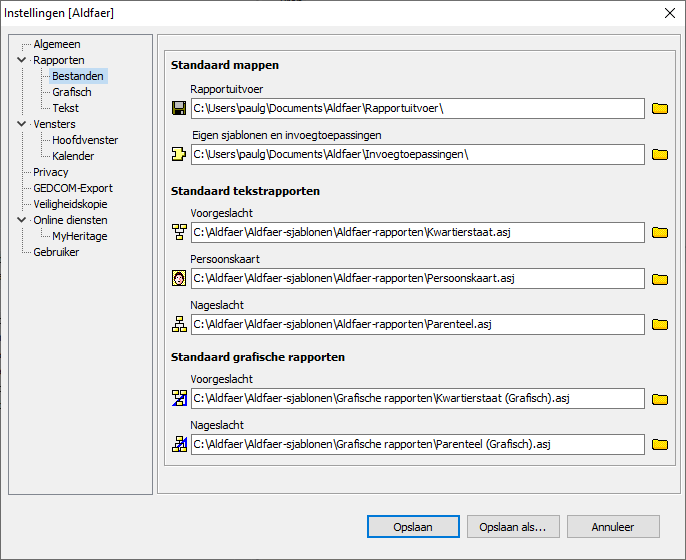Viewport: 686px width, 560px height.
Task: Browse for Kwartierstaat (Grafisch).asj file
Action: click(x=659, y=399)
